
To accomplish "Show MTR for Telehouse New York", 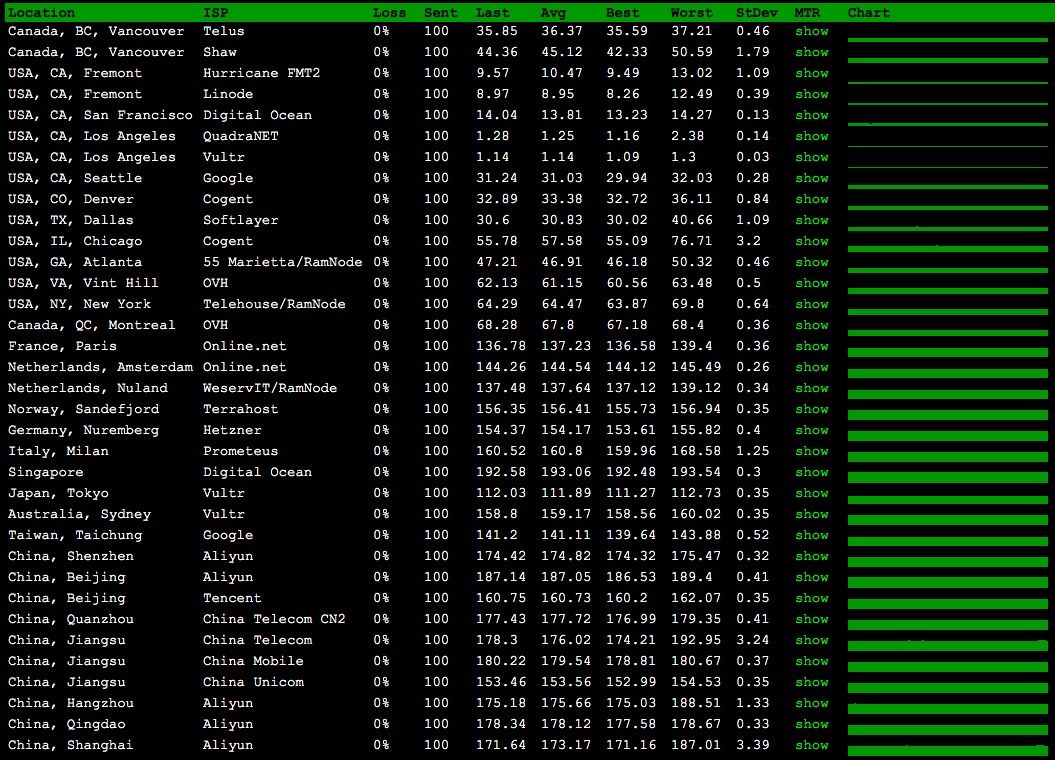I will [811, 304].
